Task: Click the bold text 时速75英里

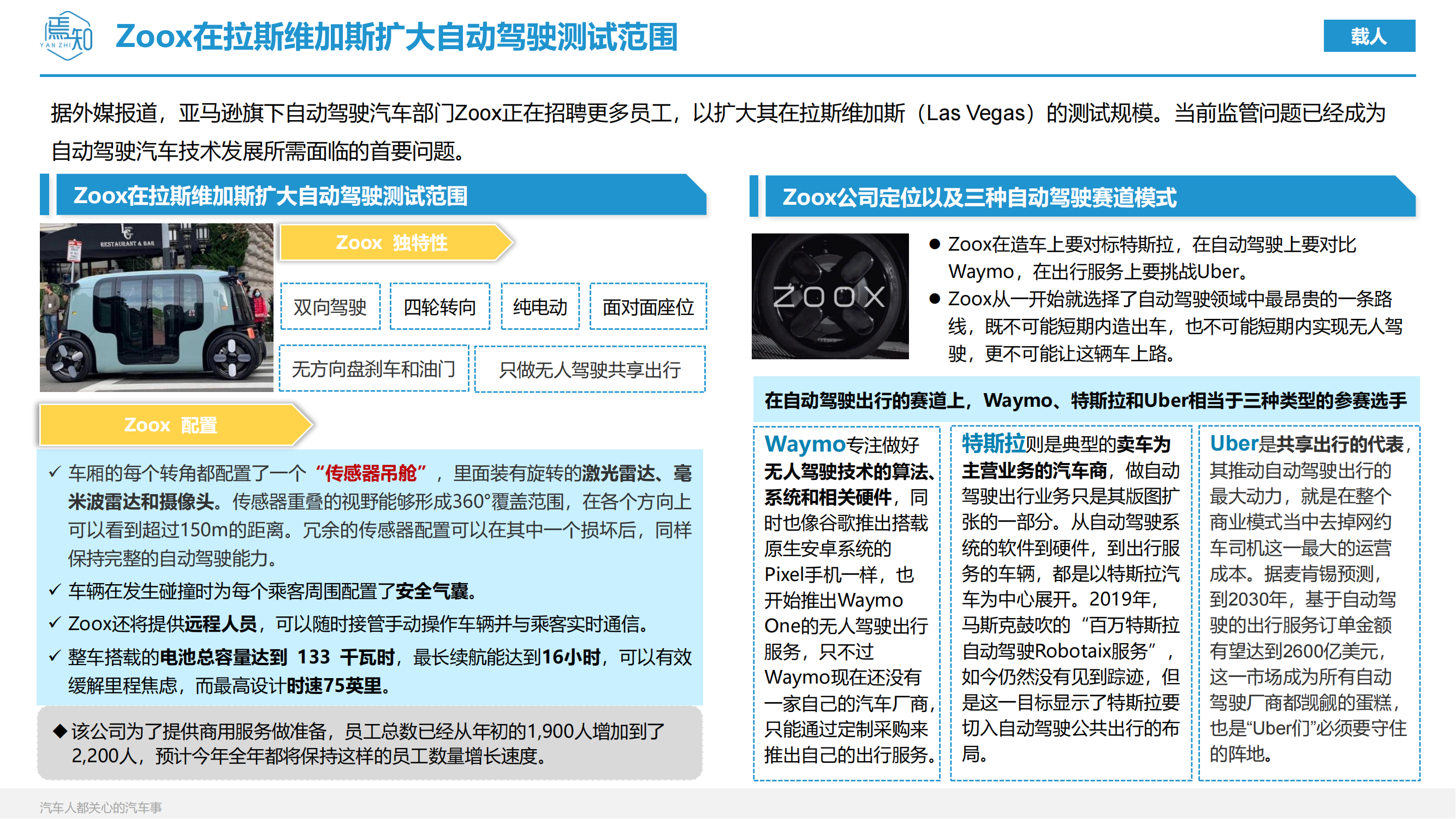Action: click(334, 686)
